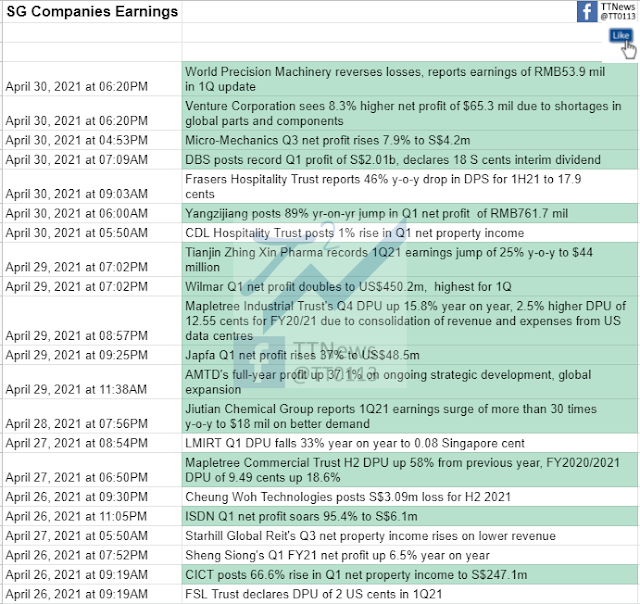
Task: Select the April 29, 2021 at 08:57PM cell
Action: (x=92, y=321)
